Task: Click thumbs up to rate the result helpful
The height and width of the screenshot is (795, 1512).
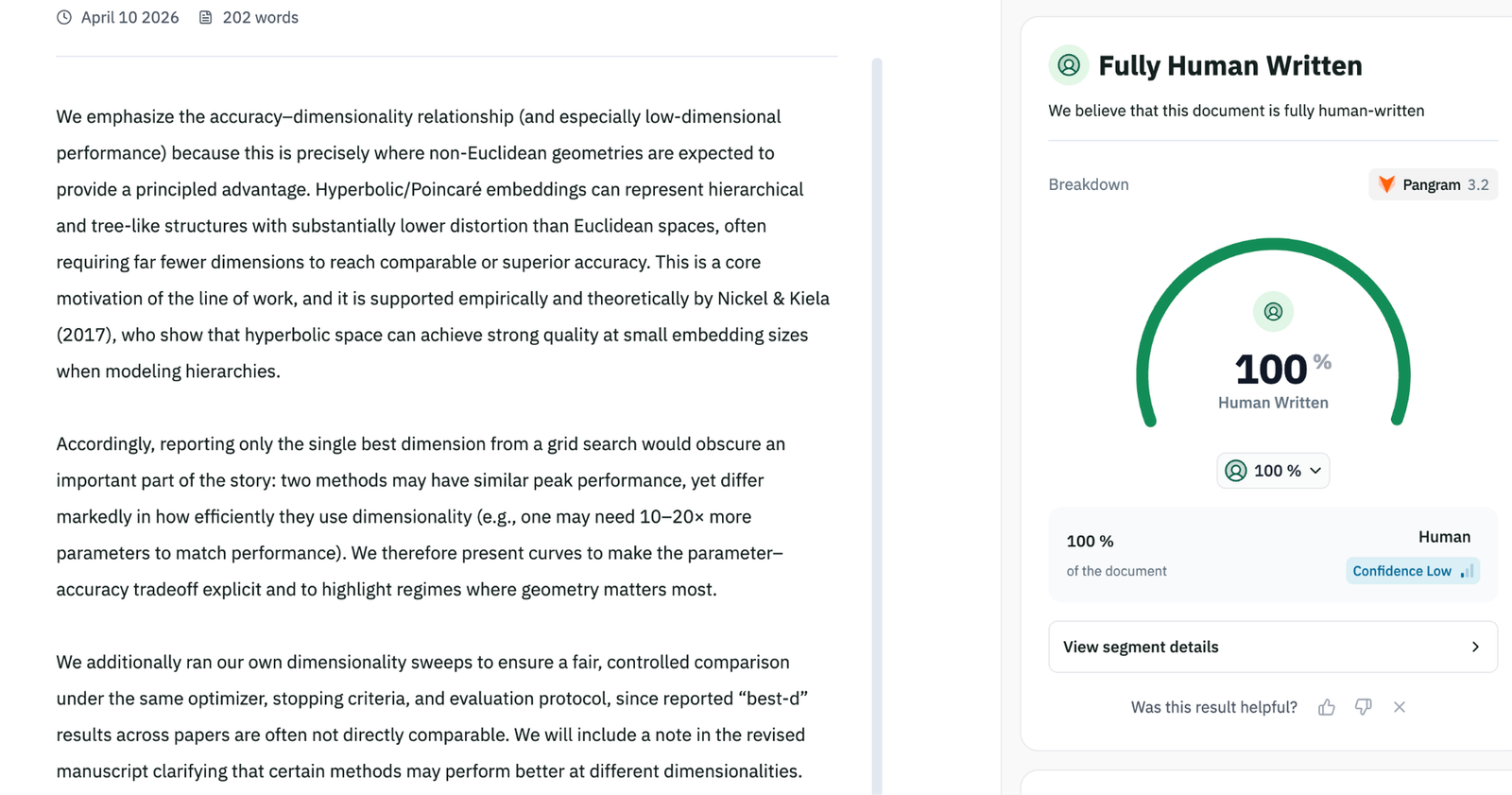Action: tap(1326, 707)
